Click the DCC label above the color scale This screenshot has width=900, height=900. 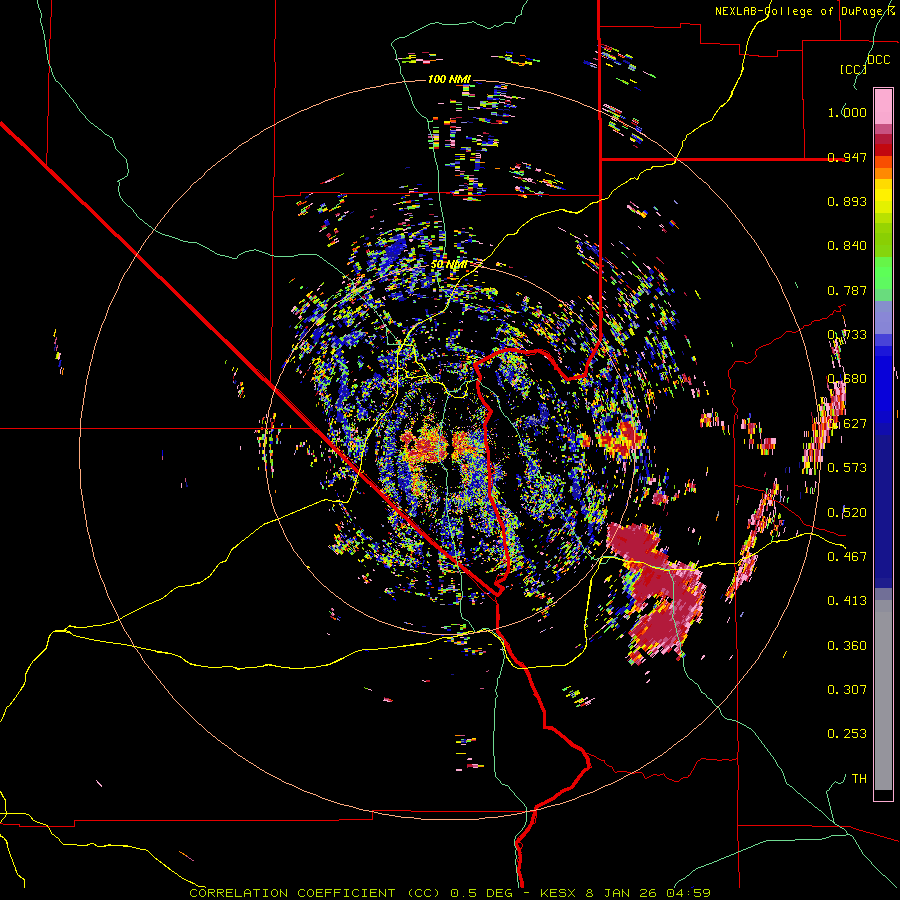coord(878,60)
